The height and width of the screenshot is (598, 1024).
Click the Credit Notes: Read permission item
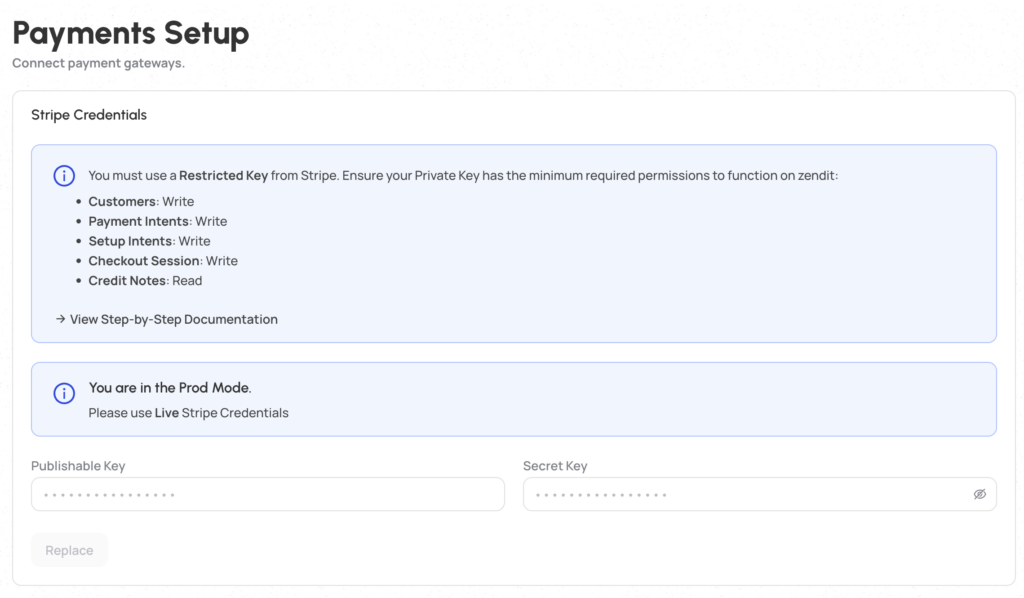pos(145,281)
